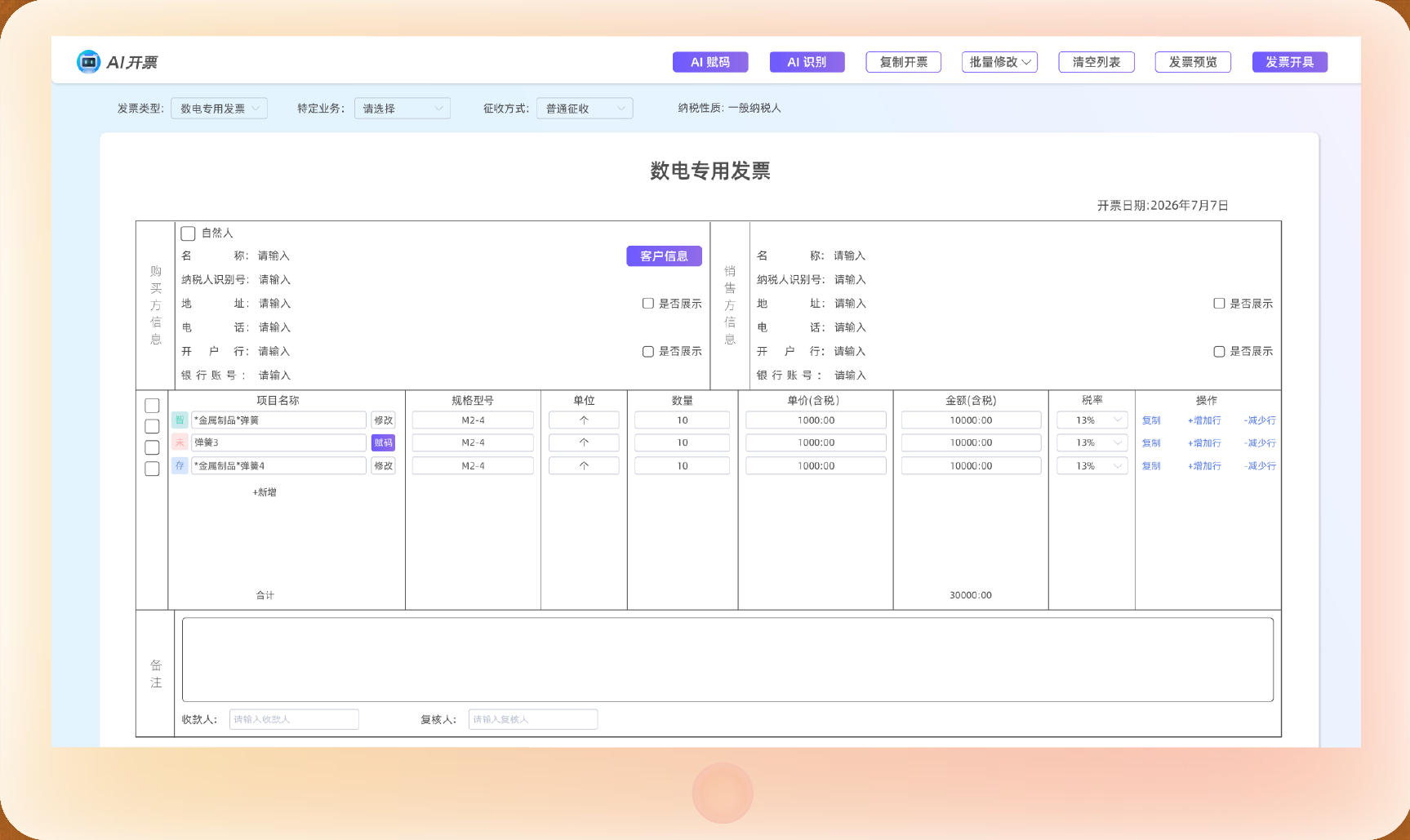Open tax rate dropdown in first item row
Image resolution: width=1410 pixels, height=840 pixels.
pos(1092,420)
